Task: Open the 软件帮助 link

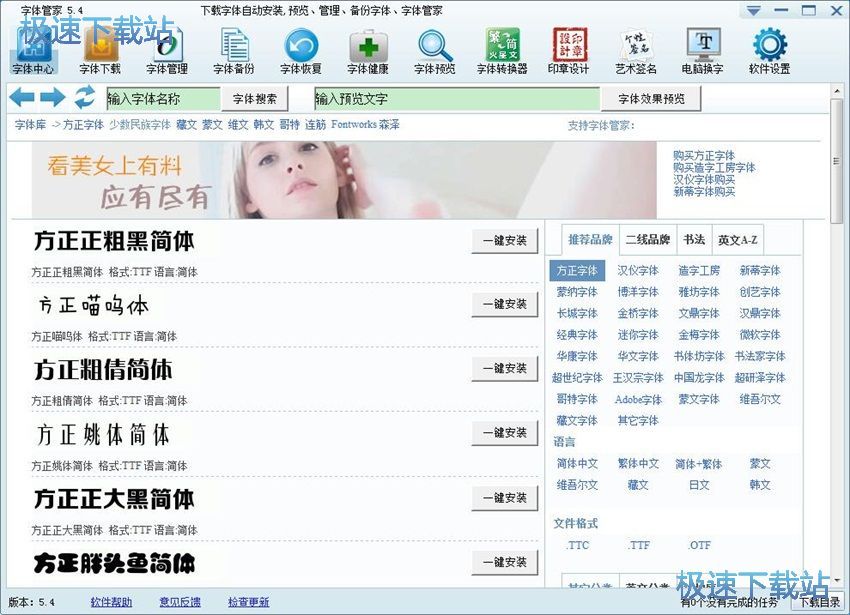Action: 111,602
